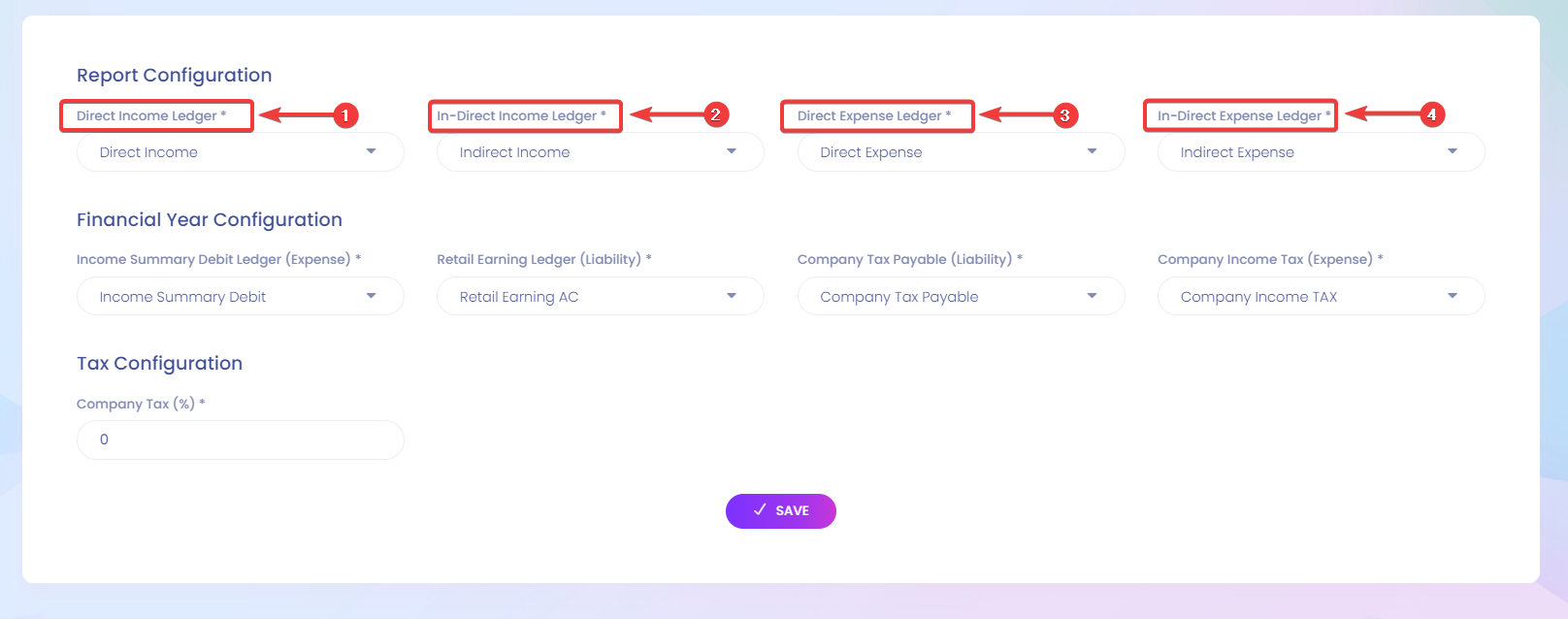Screen dimensions: 1568x619
Task: Click the red annotation circle numbered 1
Action: click(x=344, y=115)
